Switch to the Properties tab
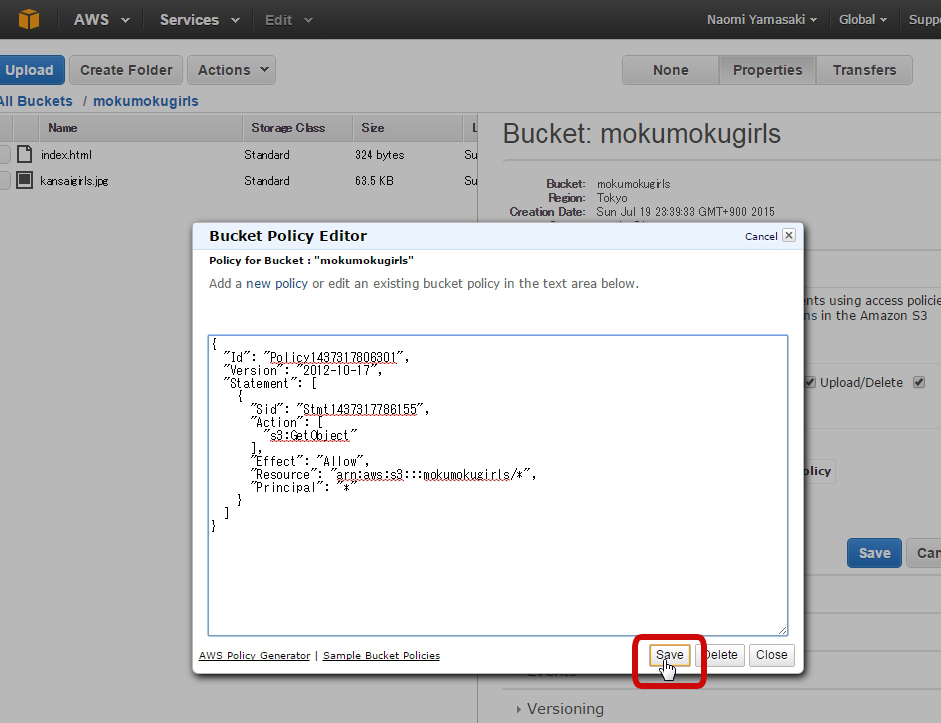This screenshot has width=941, height=723. point(767,70)
